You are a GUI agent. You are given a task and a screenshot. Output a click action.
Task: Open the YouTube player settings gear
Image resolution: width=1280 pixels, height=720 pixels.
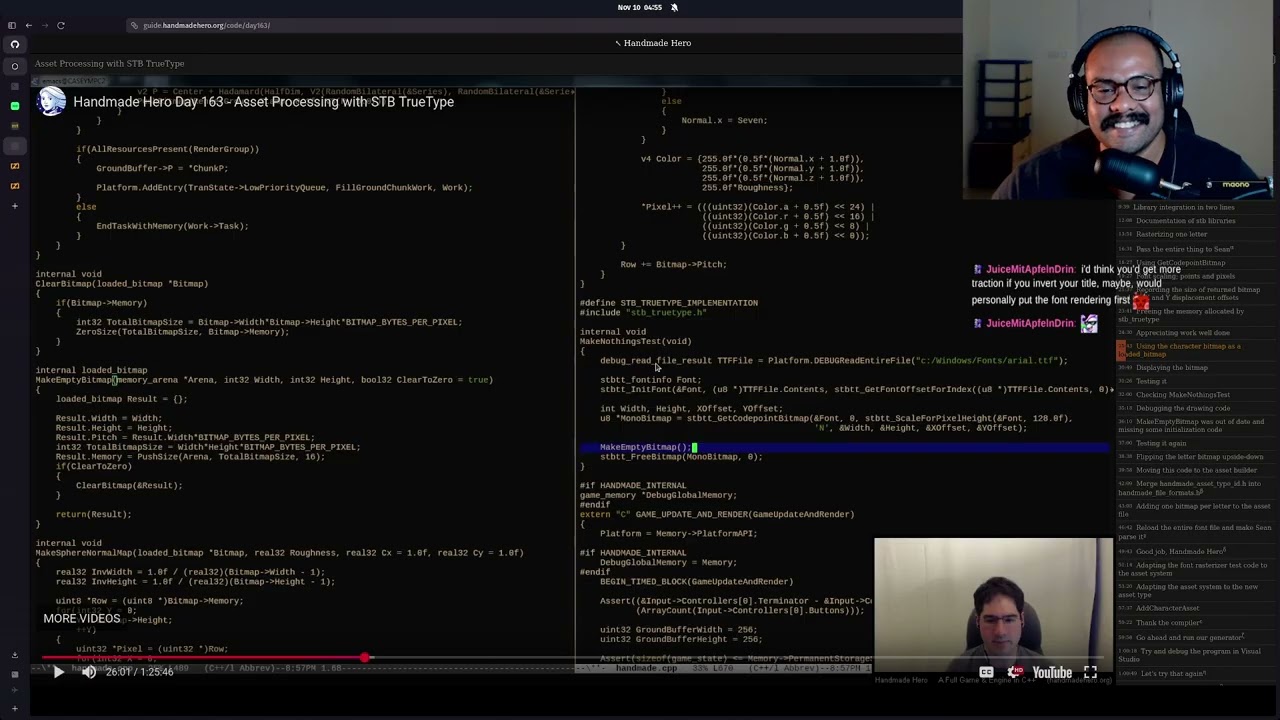tap(1016, 673)
